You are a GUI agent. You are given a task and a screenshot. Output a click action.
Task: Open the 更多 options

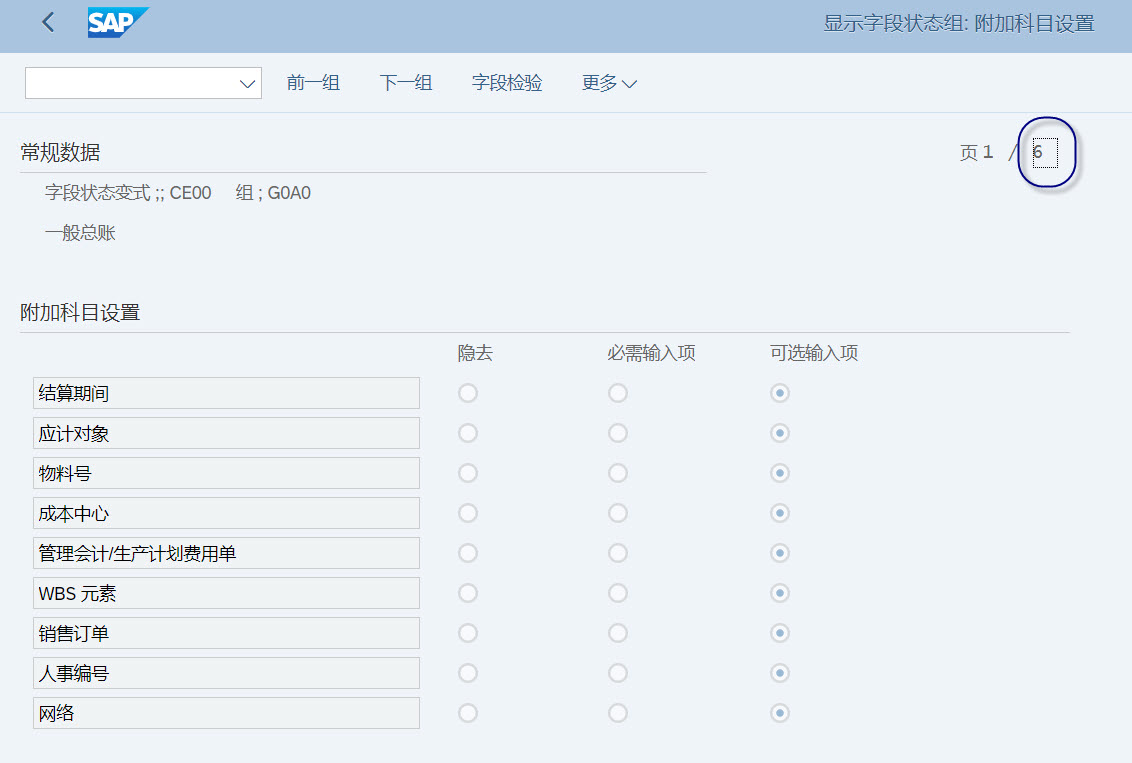click(609, 83)
